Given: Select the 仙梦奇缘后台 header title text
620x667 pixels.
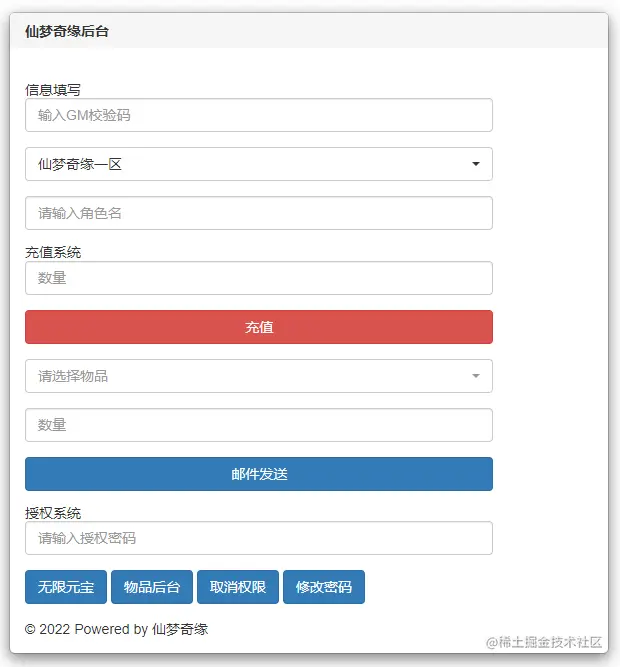Looking at the screenshot, I should (67, 31).
